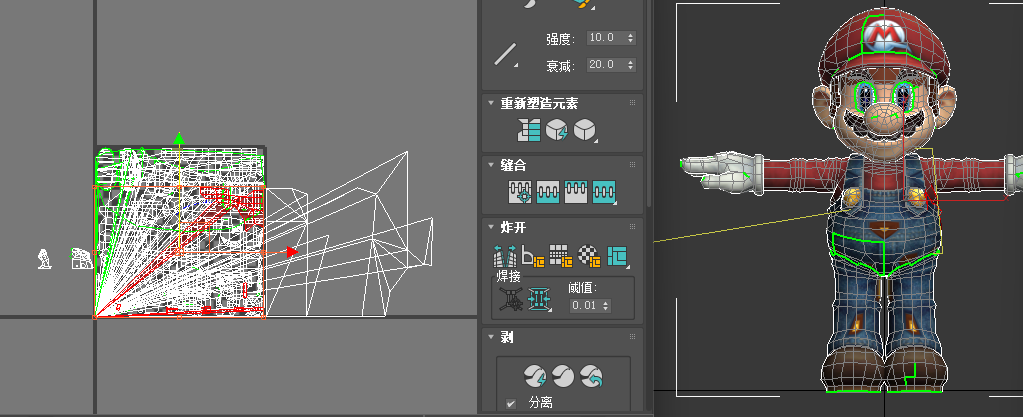Click the grip handle of the 剥 rollout

pos(632,337)
